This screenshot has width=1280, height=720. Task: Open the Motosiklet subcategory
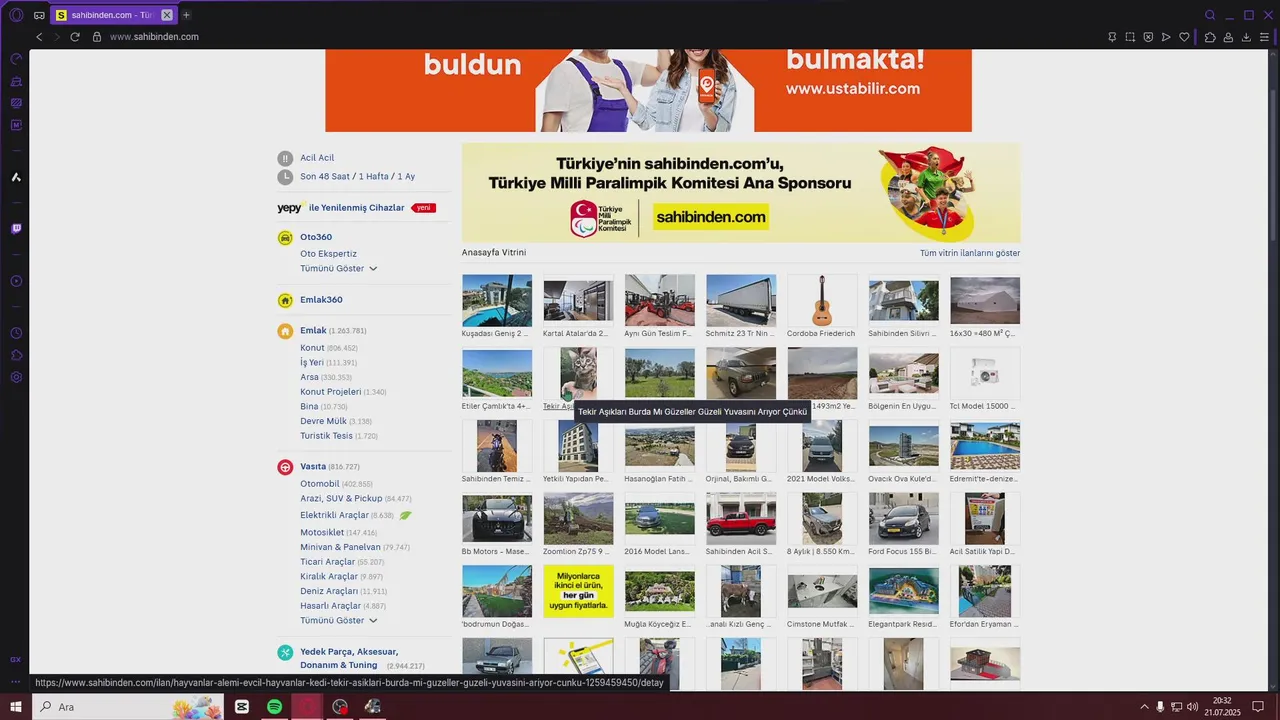click(x=322, y=533)
